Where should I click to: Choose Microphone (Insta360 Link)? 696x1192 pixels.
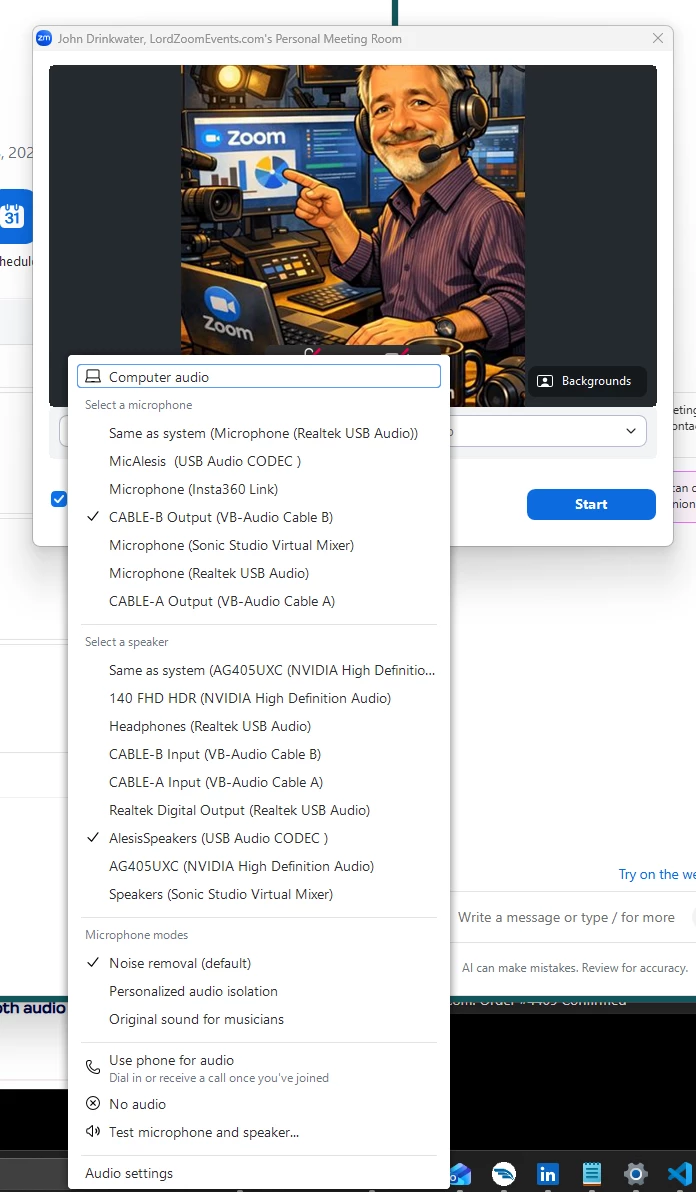click(x=258, y=489)
